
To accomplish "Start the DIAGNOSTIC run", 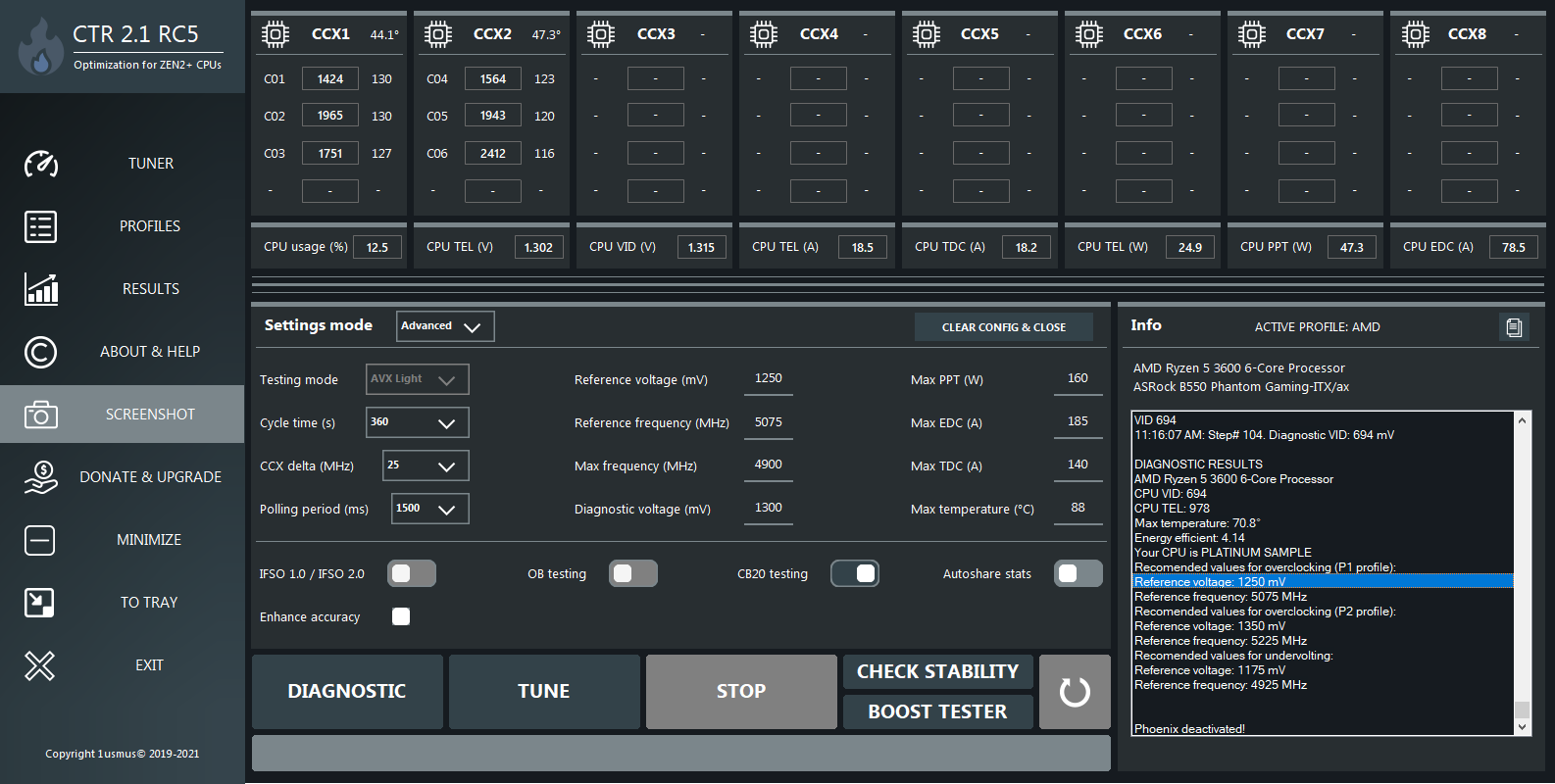I will click(x=347, y=692).
